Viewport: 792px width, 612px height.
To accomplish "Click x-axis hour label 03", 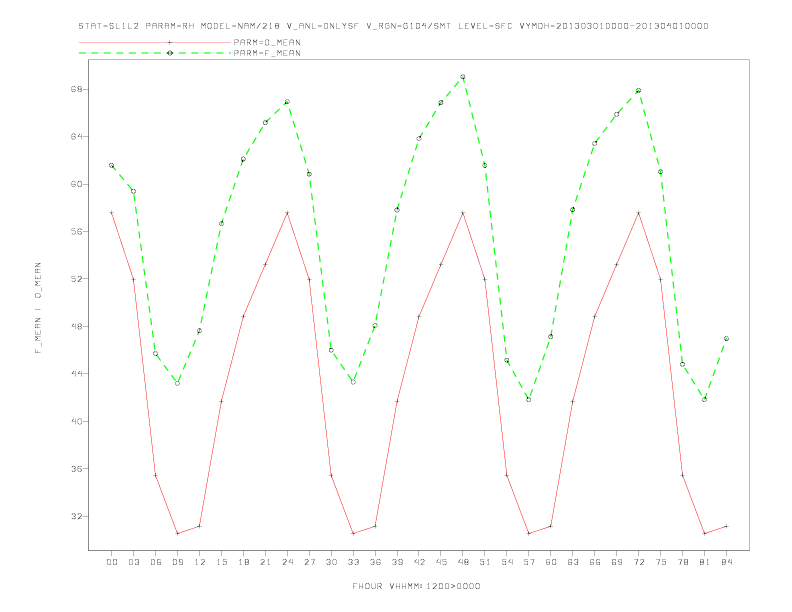I will click(x=134, y=562).
